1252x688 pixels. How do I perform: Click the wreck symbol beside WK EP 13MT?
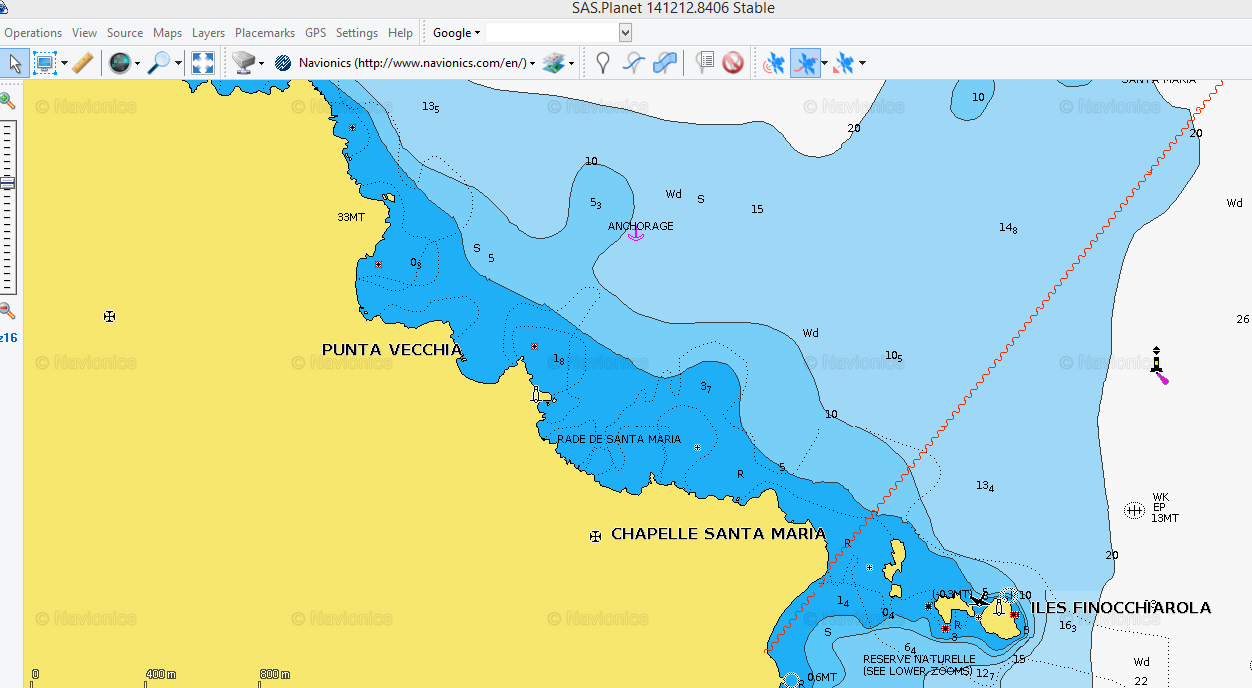coord(1134,510)
